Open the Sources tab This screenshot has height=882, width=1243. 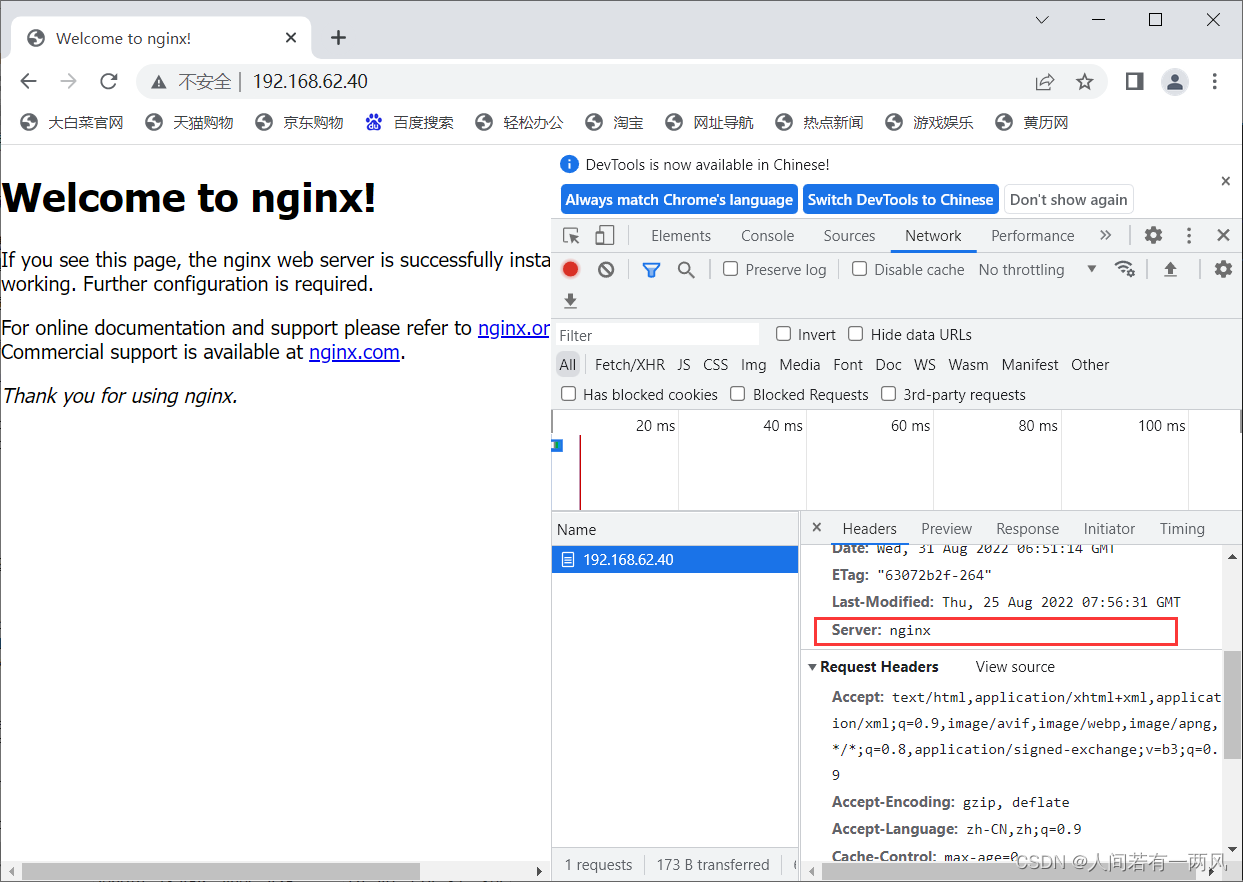click(x=849, y=236)
